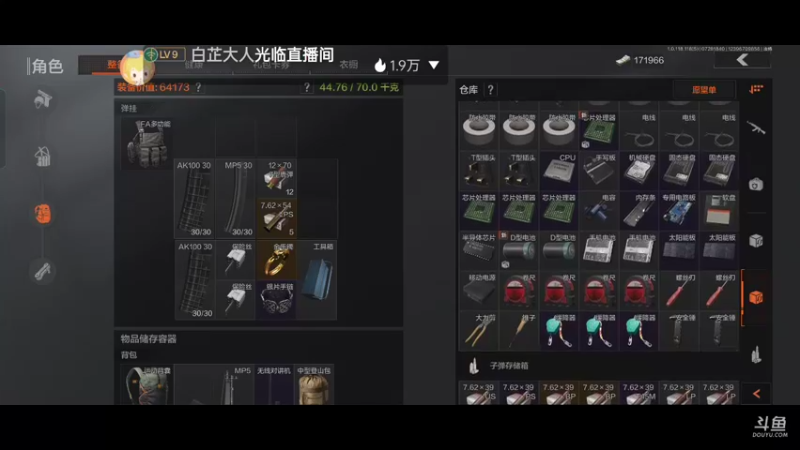The width and height of the screenshot is (800, 450).
Task: Collapse the warehouse side panel arrow
Action: pos(756,393)
